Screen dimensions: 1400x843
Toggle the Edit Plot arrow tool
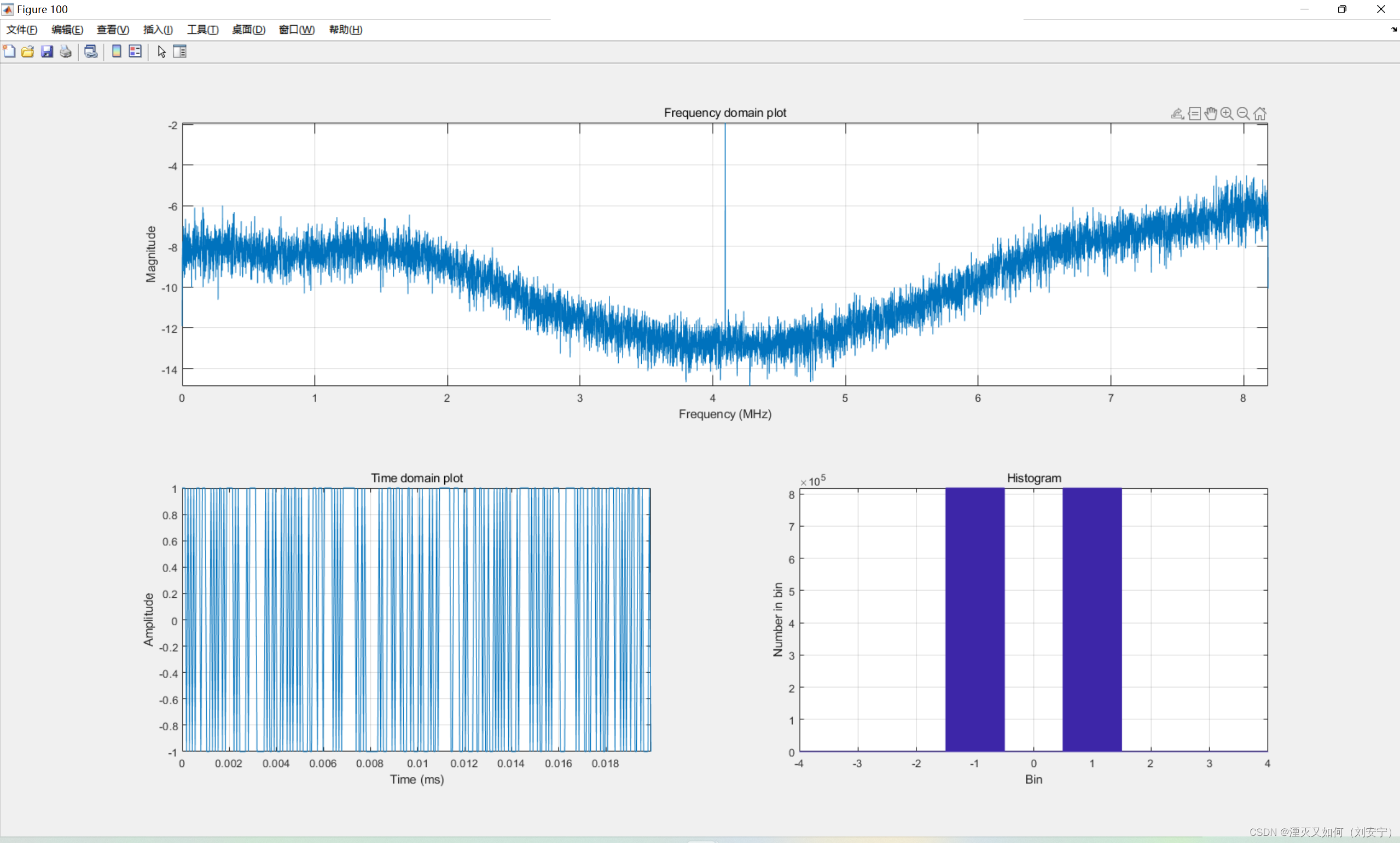click(162, 51)
